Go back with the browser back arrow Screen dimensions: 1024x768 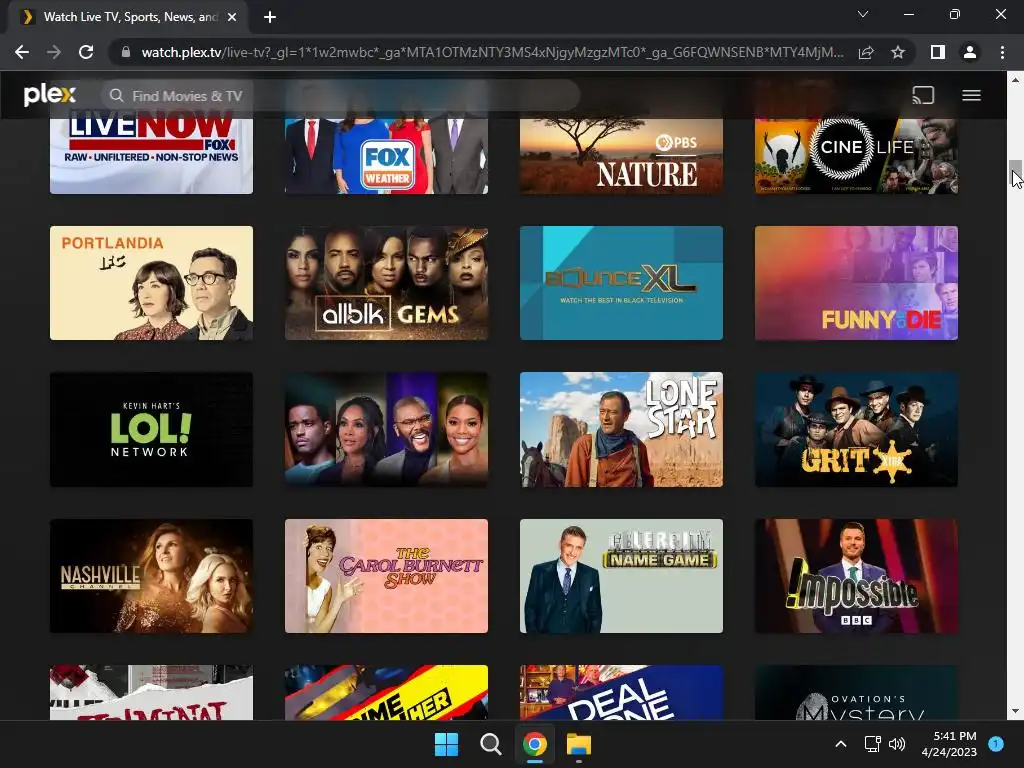22,52
